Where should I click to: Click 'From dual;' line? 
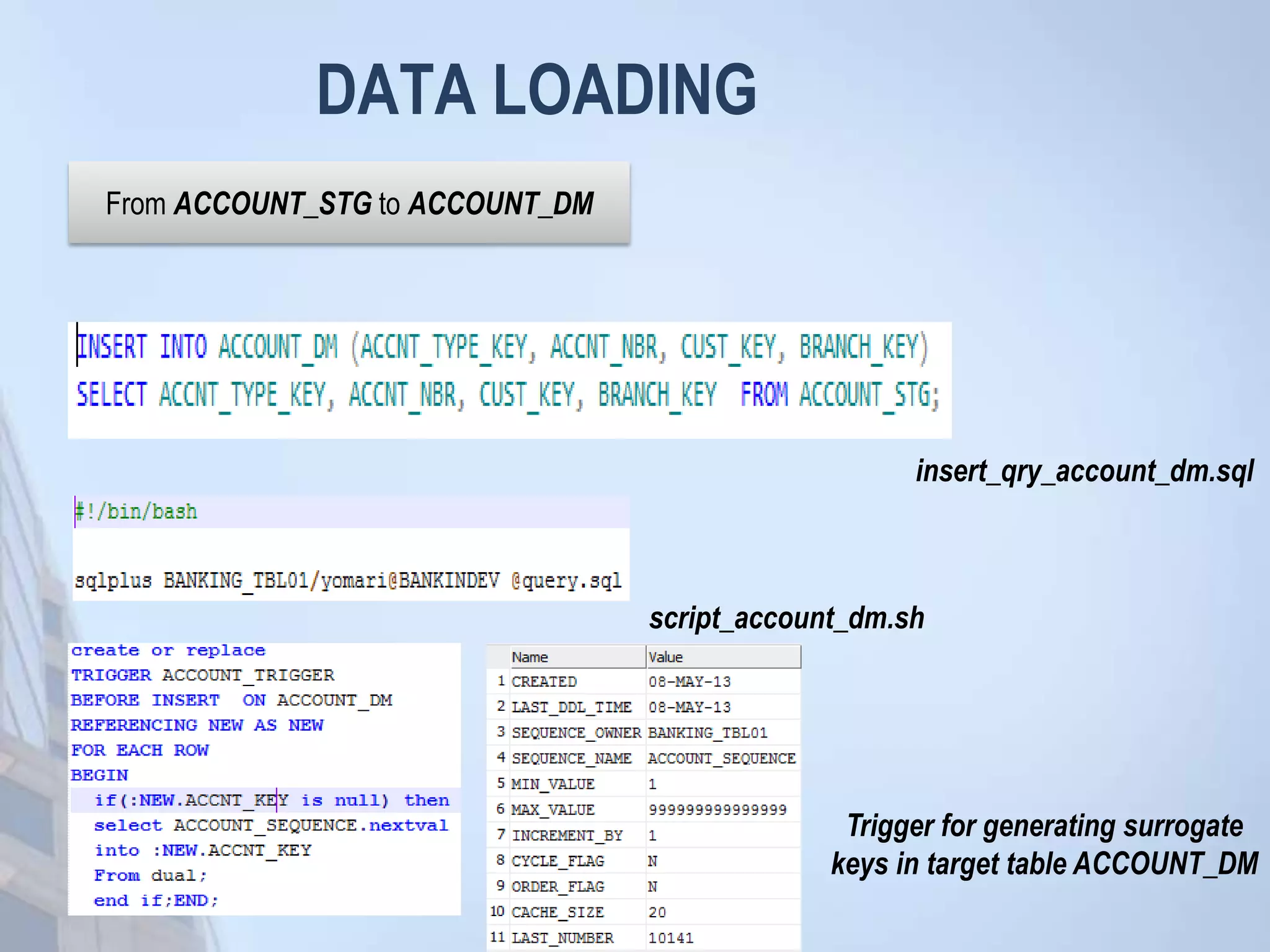point(151,876)
